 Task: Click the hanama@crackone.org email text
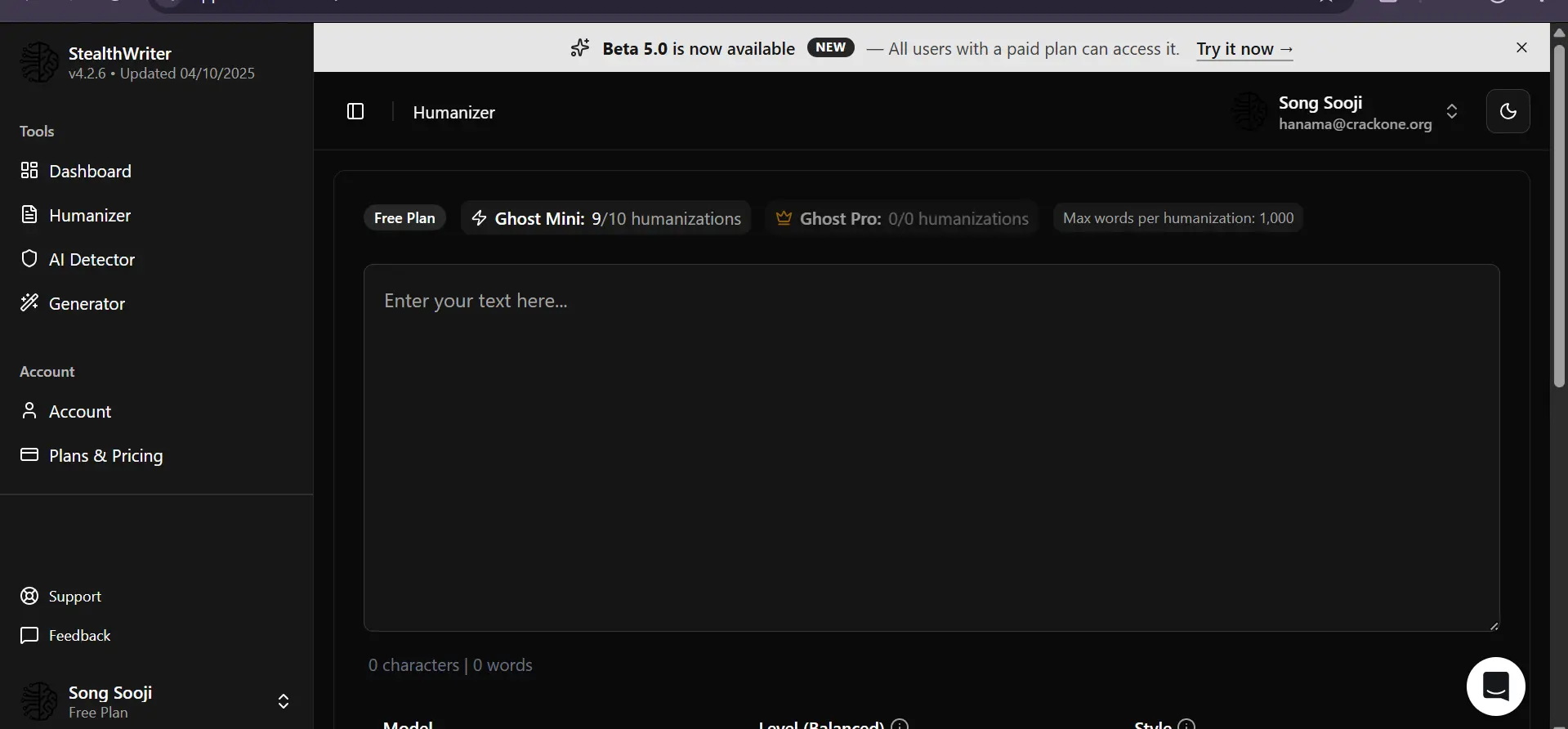click(1355, 124)
